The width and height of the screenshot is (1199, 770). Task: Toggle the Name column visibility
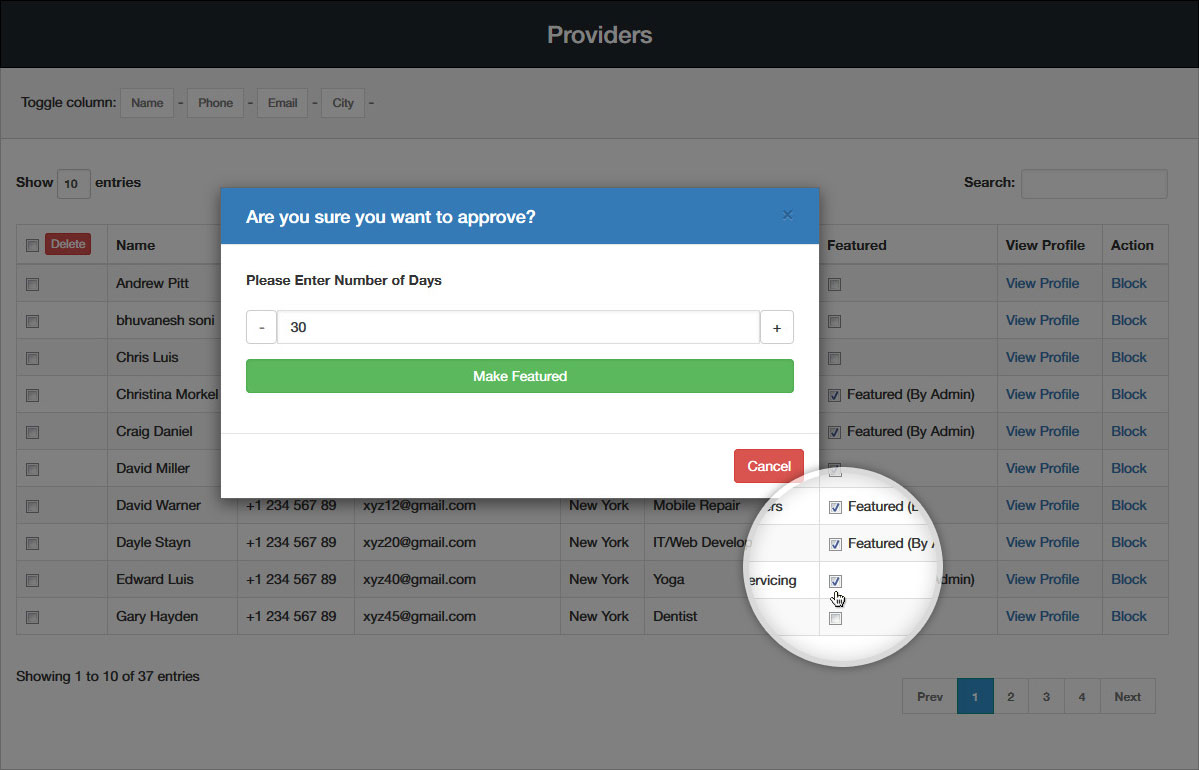147,103
